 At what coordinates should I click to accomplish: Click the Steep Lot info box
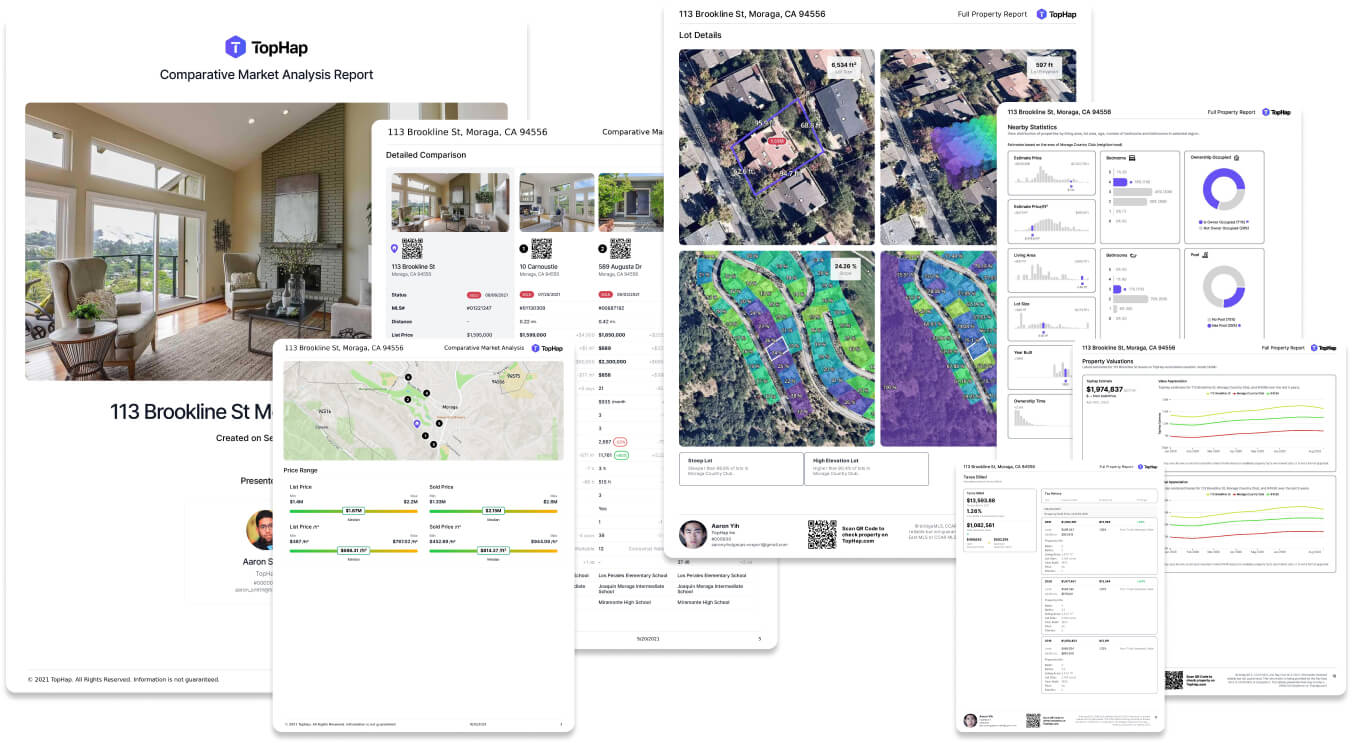[x=741, y=469]
